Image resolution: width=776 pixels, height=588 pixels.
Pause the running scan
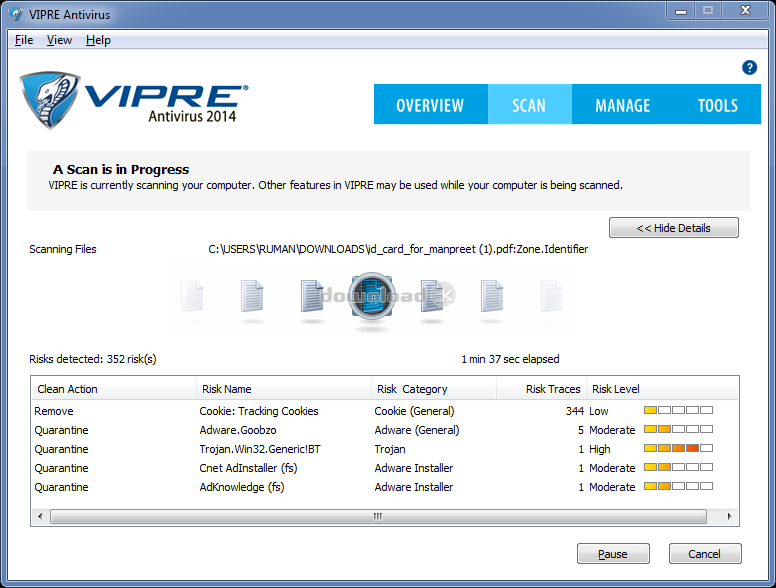pyautogui.click(x=613, y=554)
